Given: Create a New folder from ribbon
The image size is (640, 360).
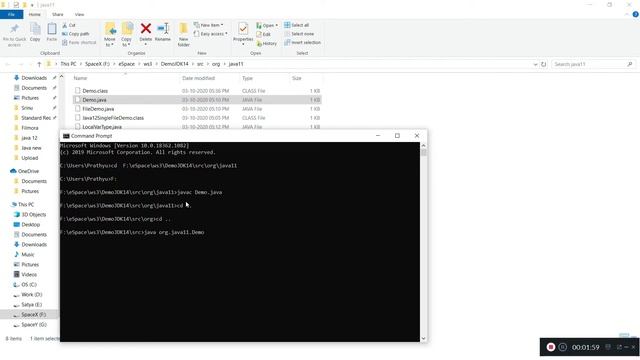Looking at the screenshot, I should [x=184, y=34].
